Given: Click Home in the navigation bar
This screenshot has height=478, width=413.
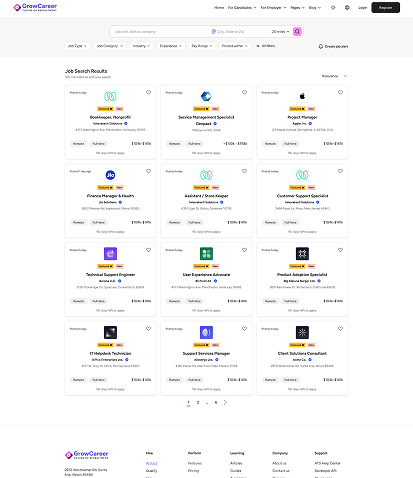Looking at the screenshot, I should pyautogui.click(x=219, y=7).
